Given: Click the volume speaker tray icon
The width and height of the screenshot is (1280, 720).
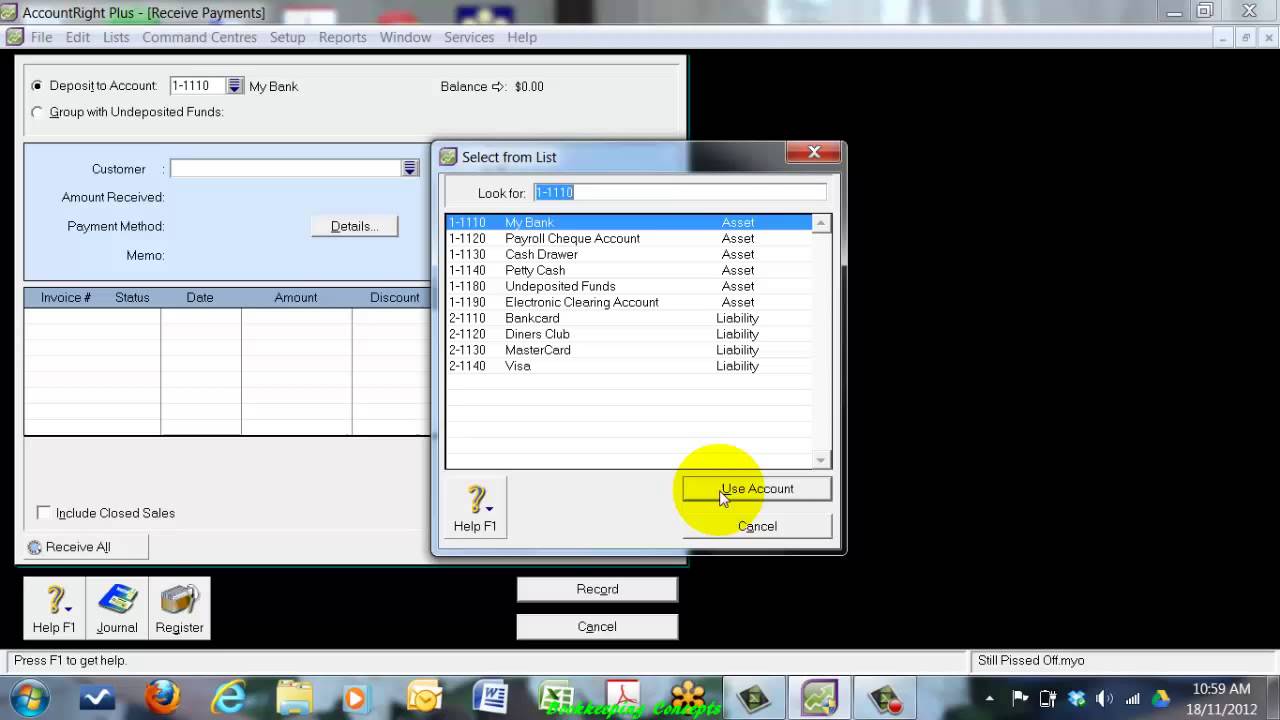Looking at the screenshot, I should tap(1105, 698).
